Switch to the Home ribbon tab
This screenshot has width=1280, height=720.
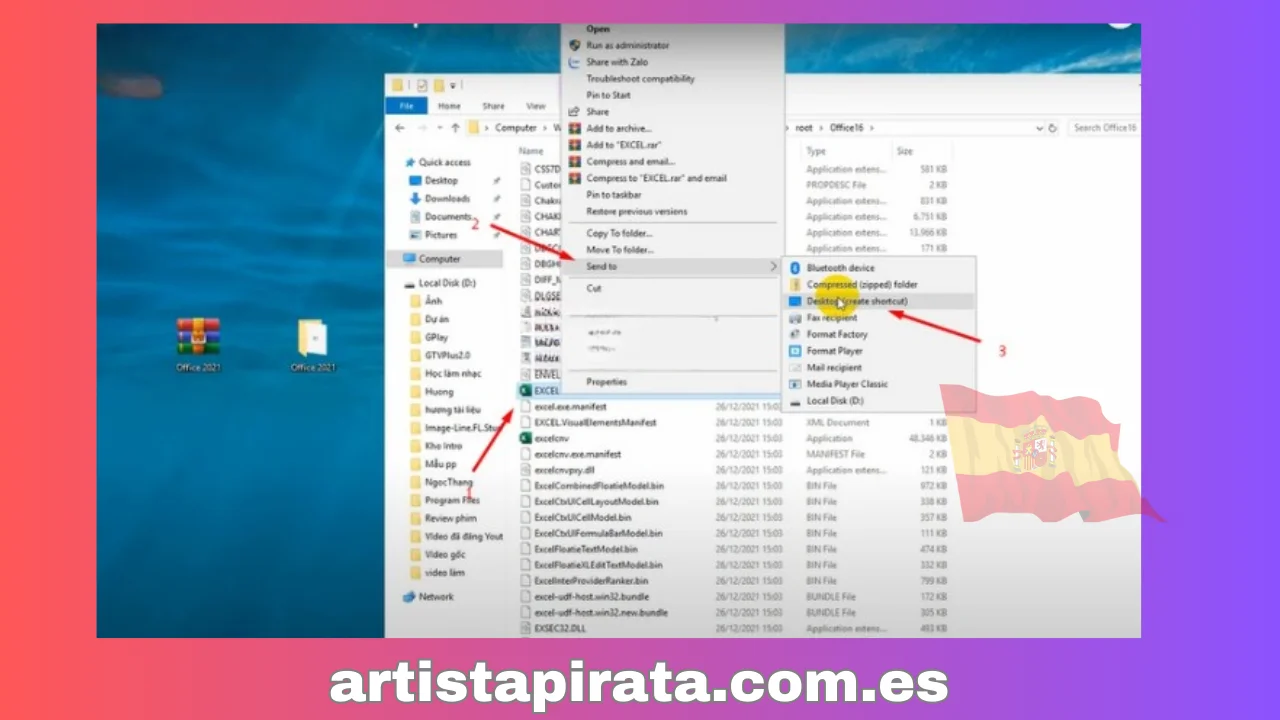click(x=449, y=106)
